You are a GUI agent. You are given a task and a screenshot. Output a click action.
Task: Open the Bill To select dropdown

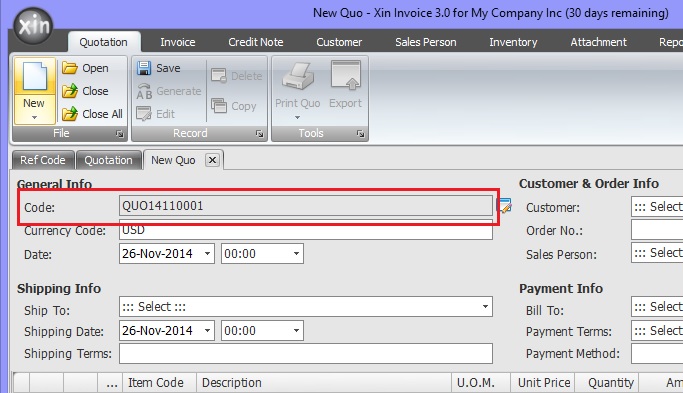tap(657, 307)
